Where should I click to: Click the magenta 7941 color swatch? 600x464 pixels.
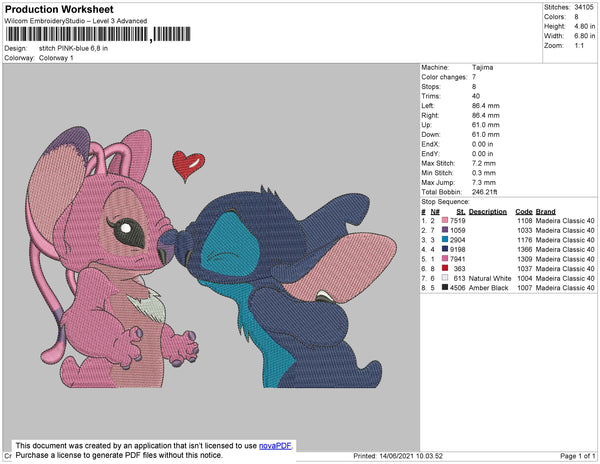tap(445, 259)
